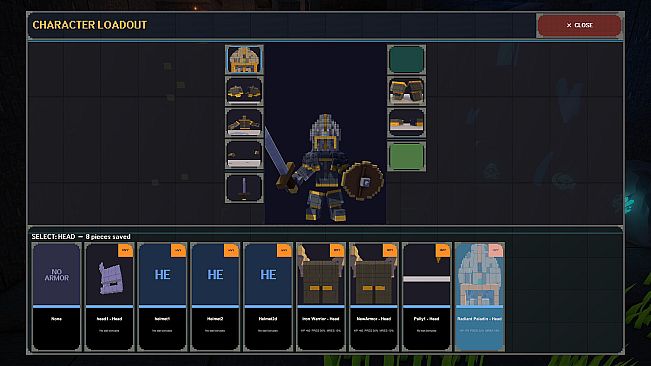Click the gauntlets slot on the right column
651x366 pixels.
(x=406, y=91)
